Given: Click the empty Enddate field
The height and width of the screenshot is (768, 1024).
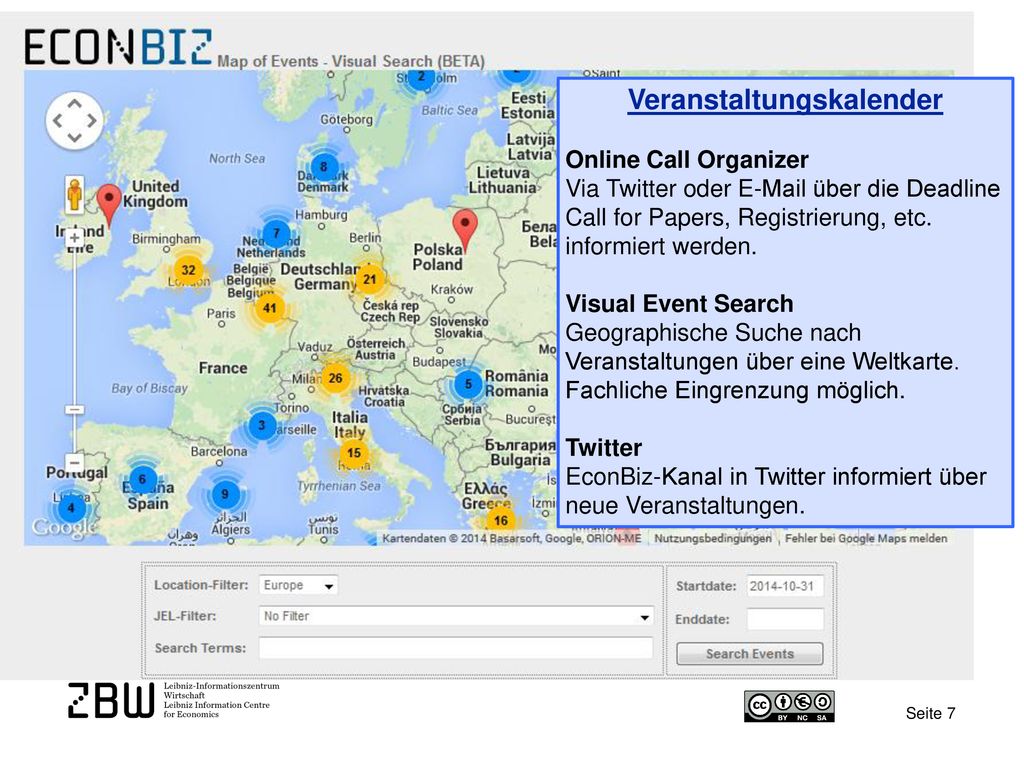Looking at the screenshot, I should [x=784, y=619].
